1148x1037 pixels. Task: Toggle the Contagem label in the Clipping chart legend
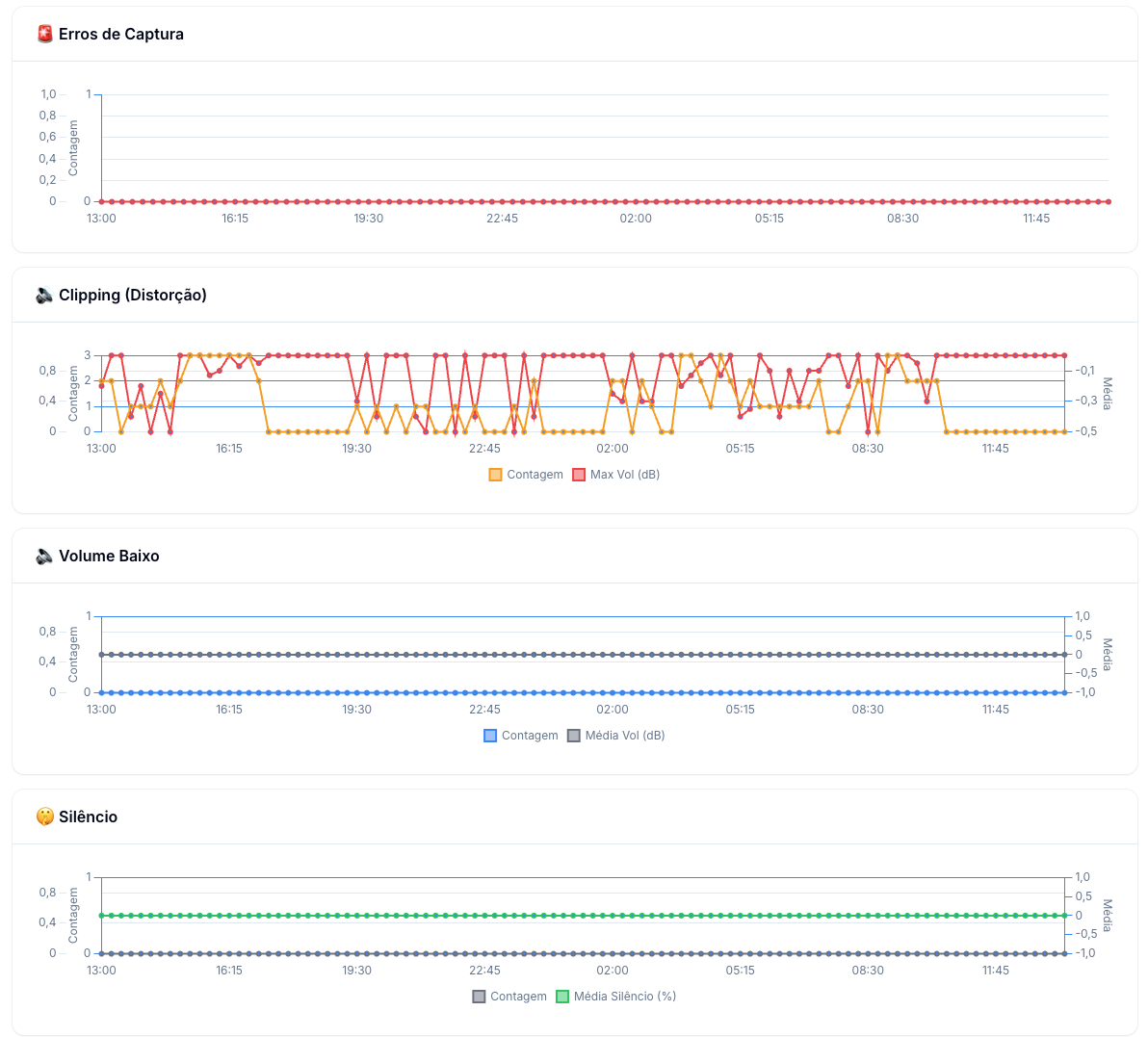coord(535,475)
